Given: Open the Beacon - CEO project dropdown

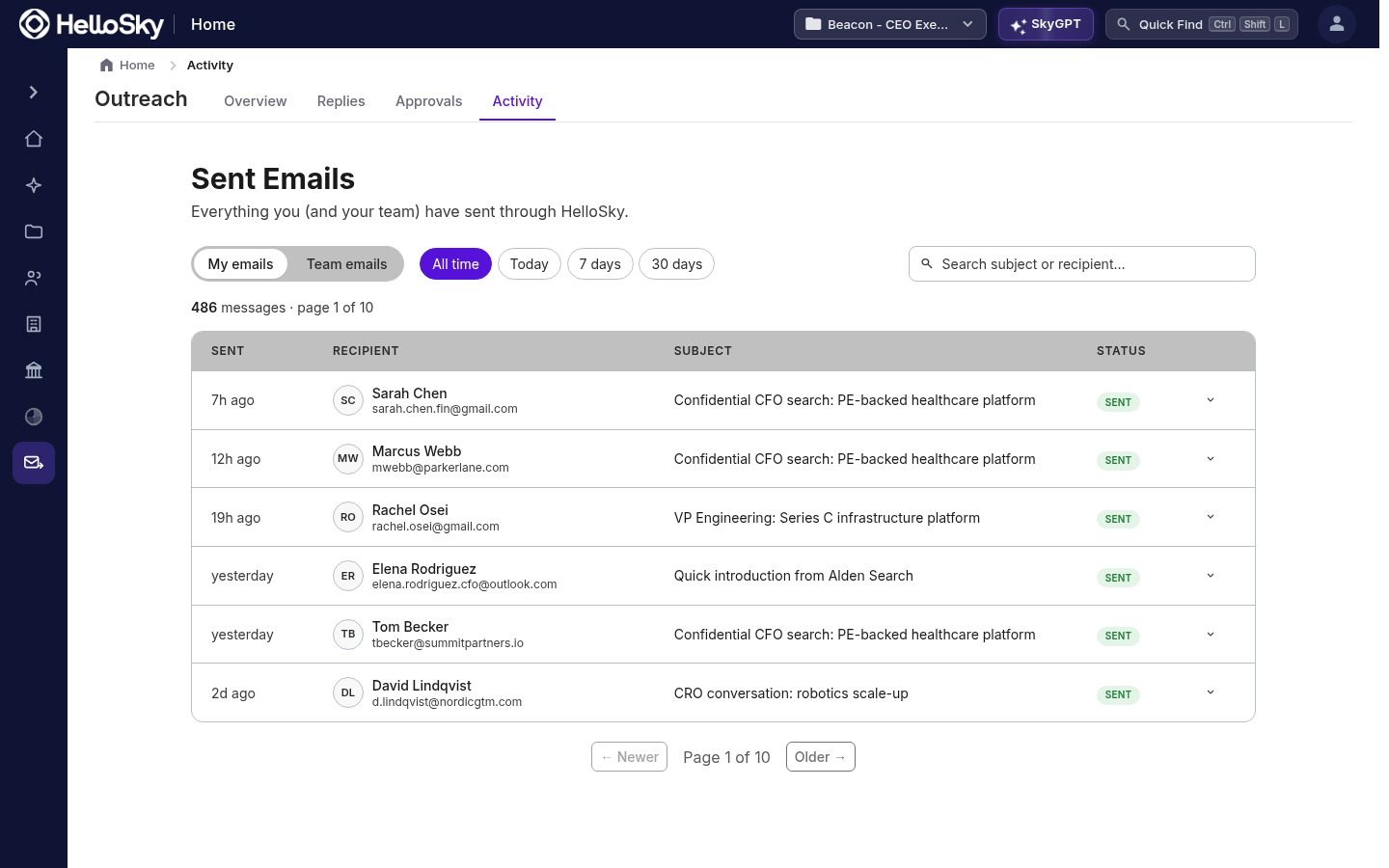Looking at the screenshot, I should tap(889, 24).
